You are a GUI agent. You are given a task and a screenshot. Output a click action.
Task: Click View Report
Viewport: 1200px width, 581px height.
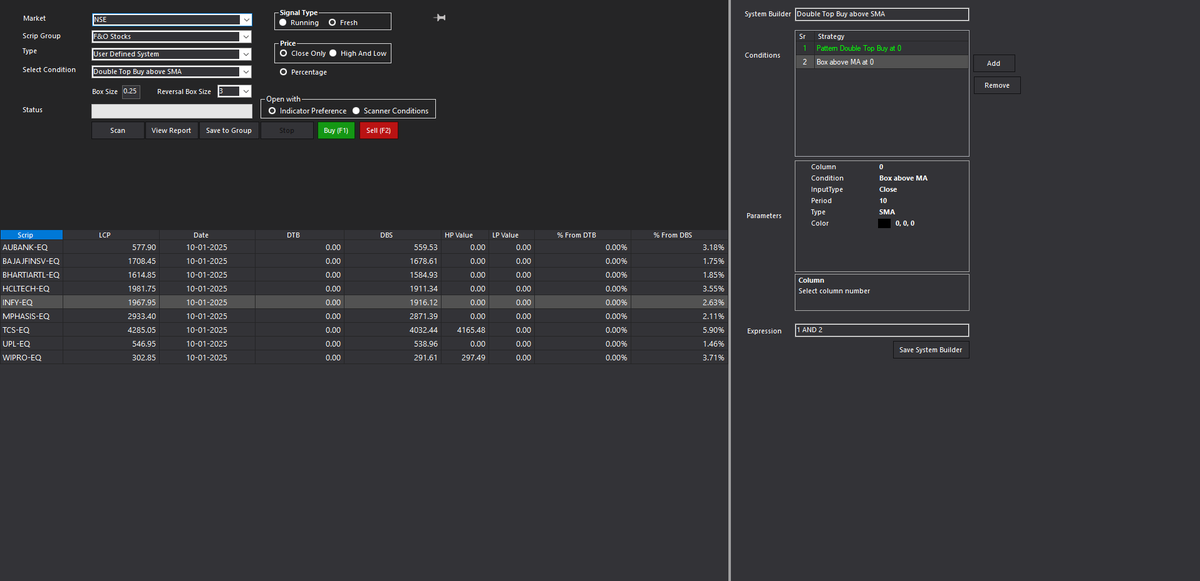(x=171, y=130)
